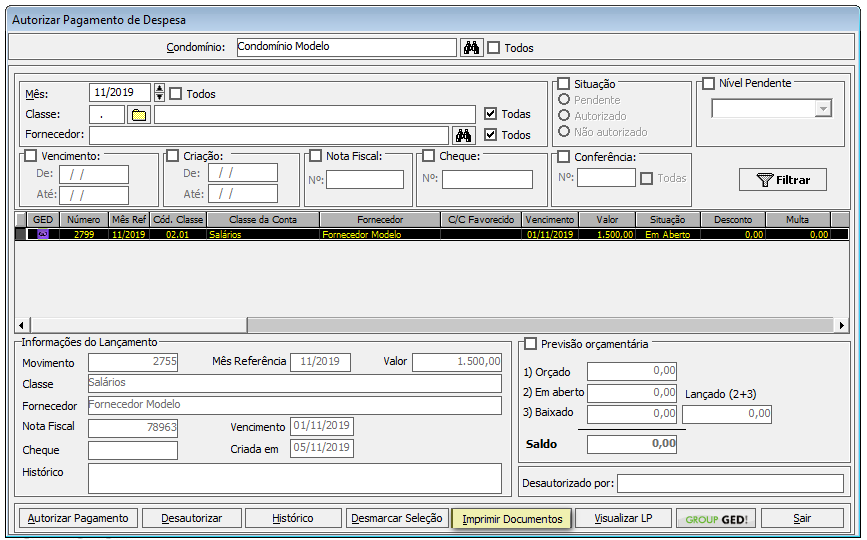Screen dimensions: 867x540
Task: Sort by Valor column header
Action: [x=607, y=219]
